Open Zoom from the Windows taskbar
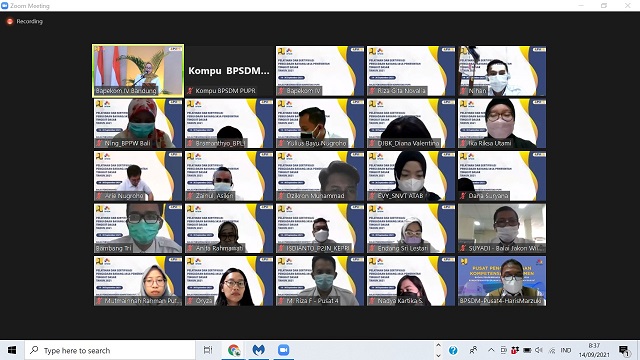 click(x=283, y=350)
